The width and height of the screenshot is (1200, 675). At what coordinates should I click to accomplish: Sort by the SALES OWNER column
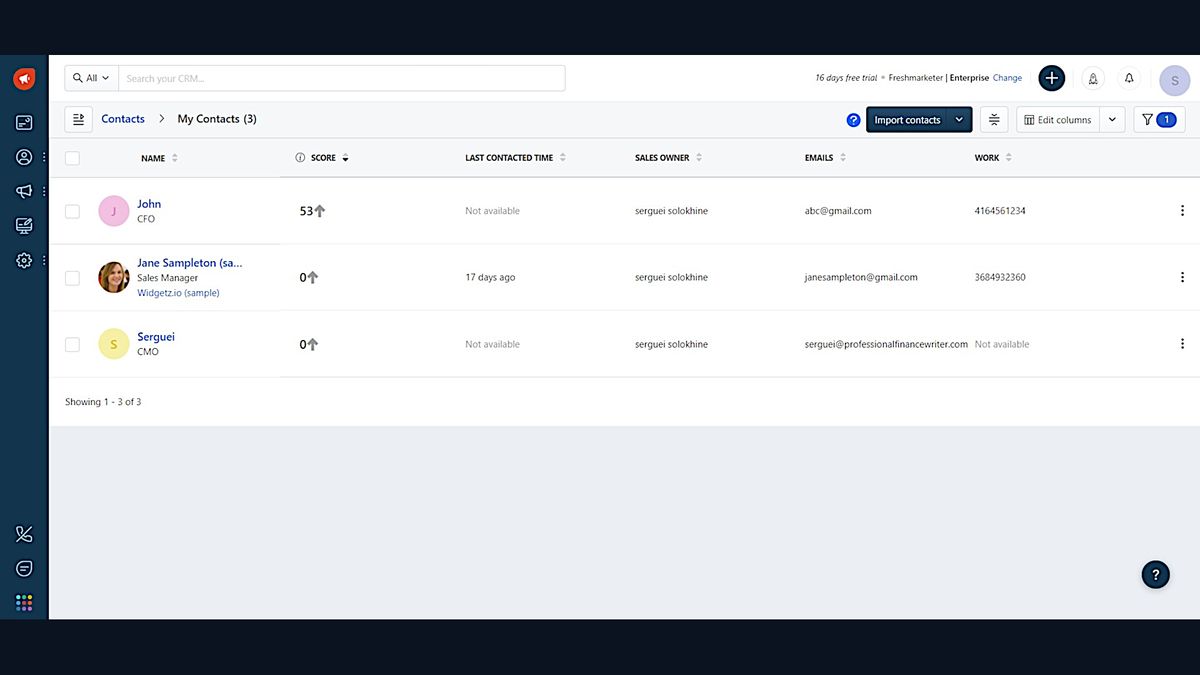pos(668,158)
